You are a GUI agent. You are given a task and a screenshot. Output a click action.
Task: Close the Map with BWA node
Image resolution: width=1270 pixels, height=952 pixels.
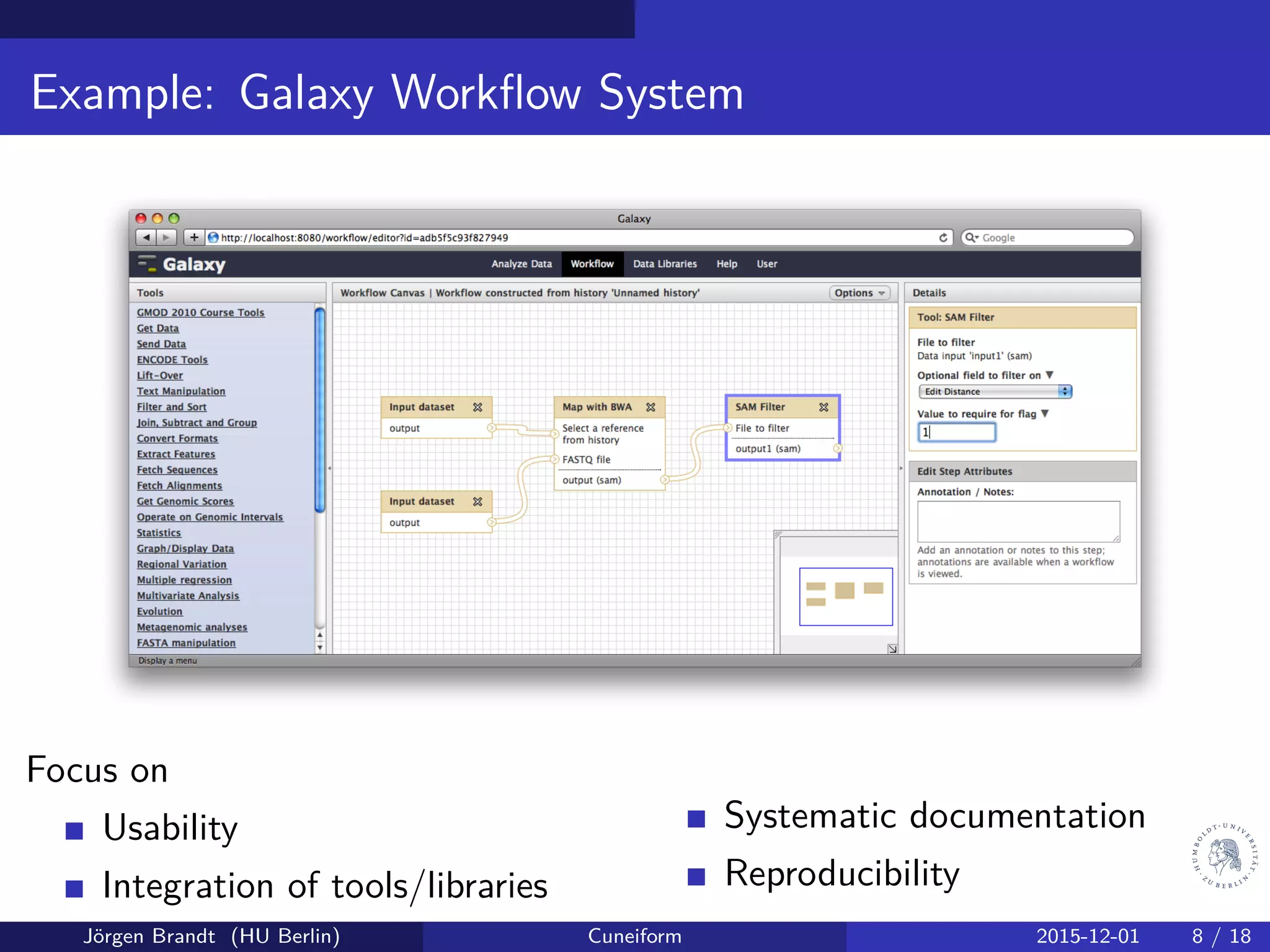(x=651, y=407)
